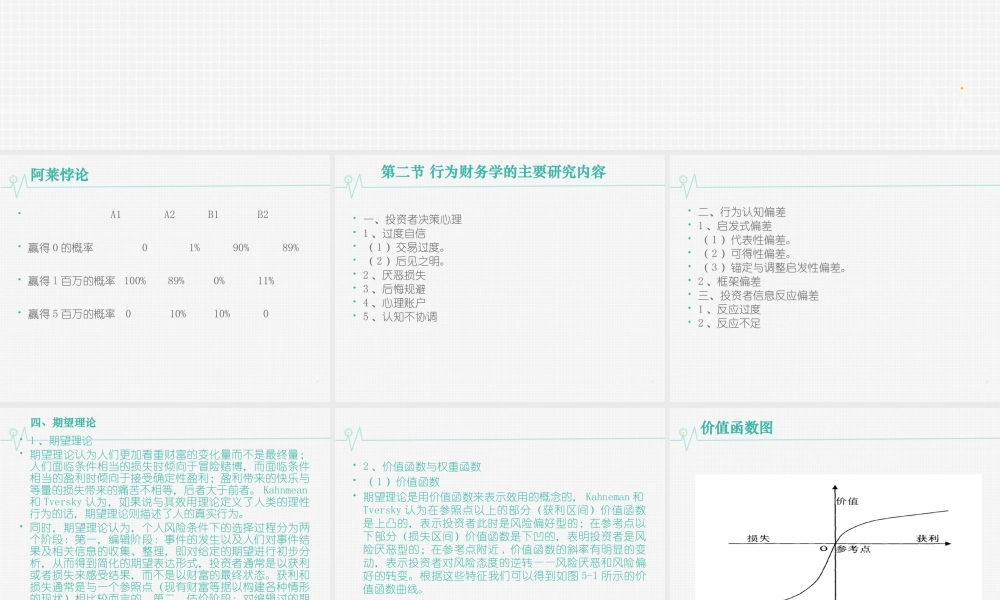
Task: Select the B1 column header in the table
Action: coord(213,213)
